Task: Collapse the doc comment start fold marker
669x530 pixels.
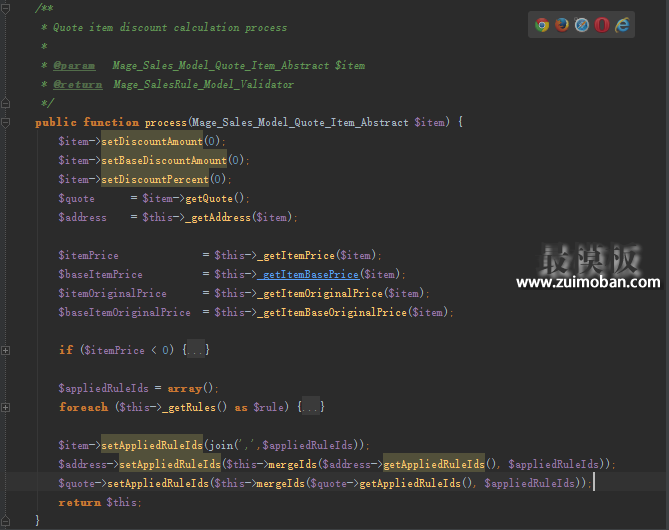Action: tap(6, 9)
